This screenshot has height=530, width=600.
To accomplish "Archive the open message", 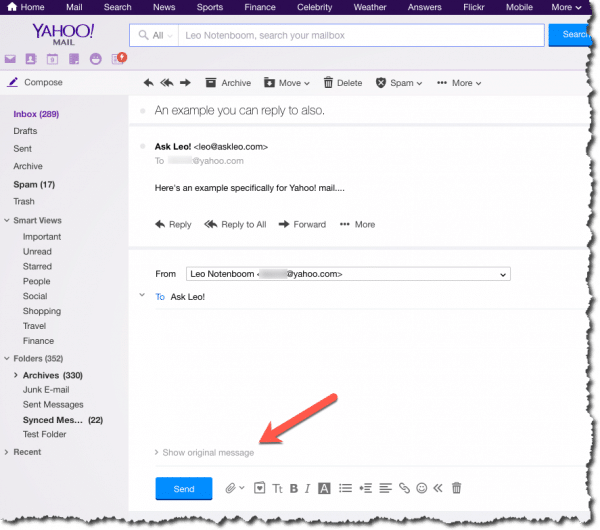I will click(x=228, y=83).
